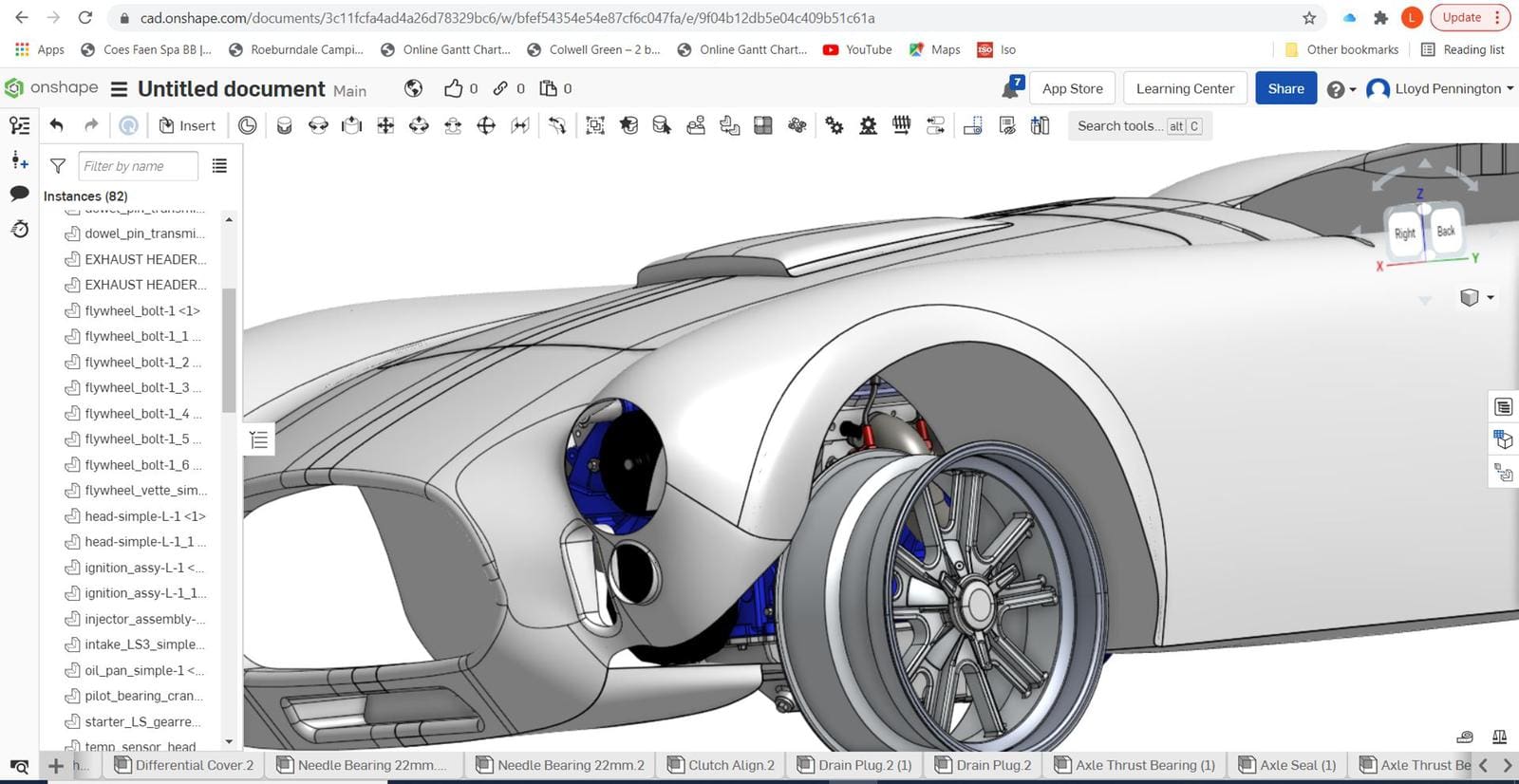Toggle the left feature tree panel icon
Screen dimensions: 1519x784
19,125
